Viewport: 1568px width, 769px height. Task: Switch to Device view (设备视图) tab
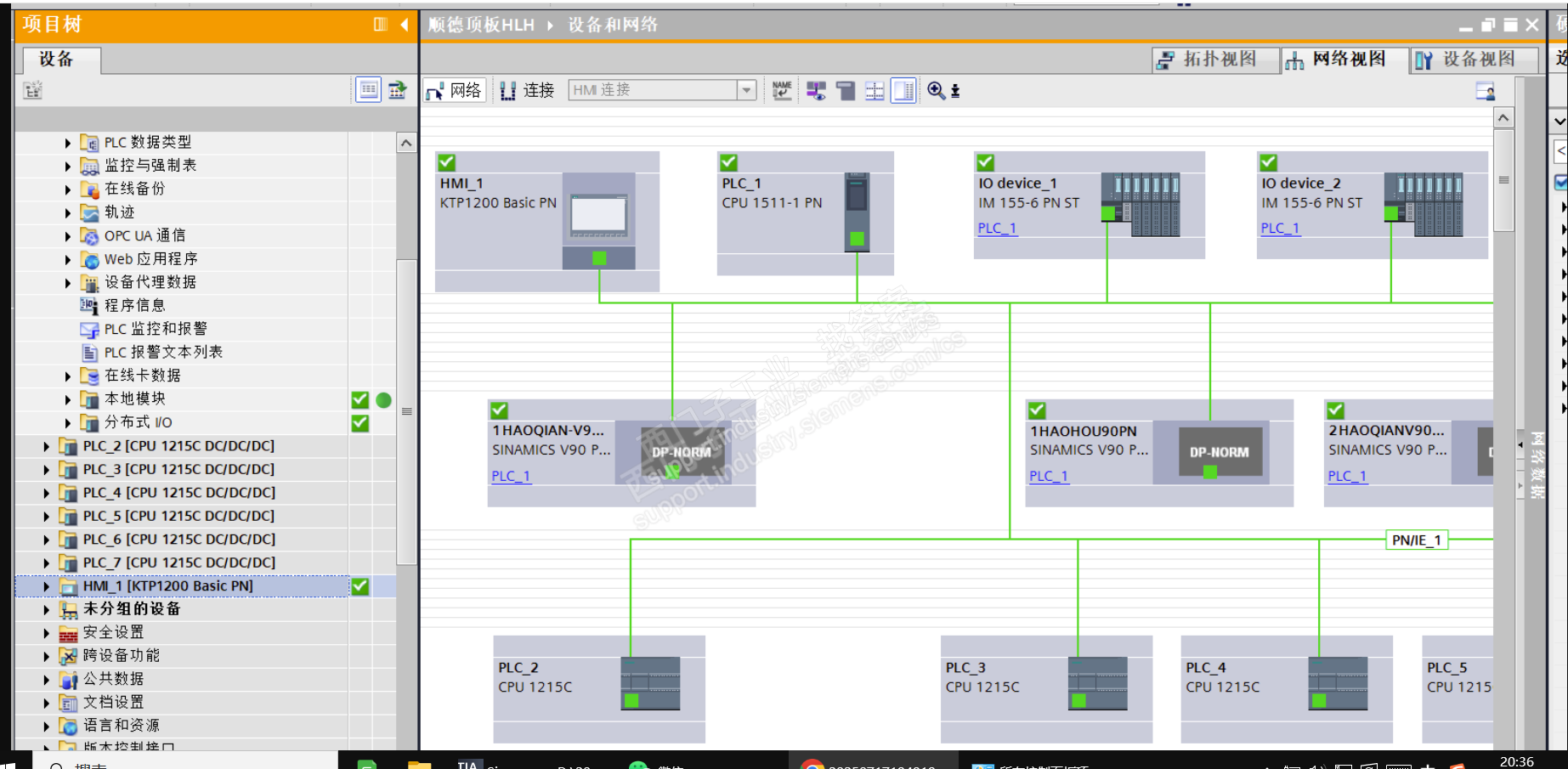[1475, 59]
